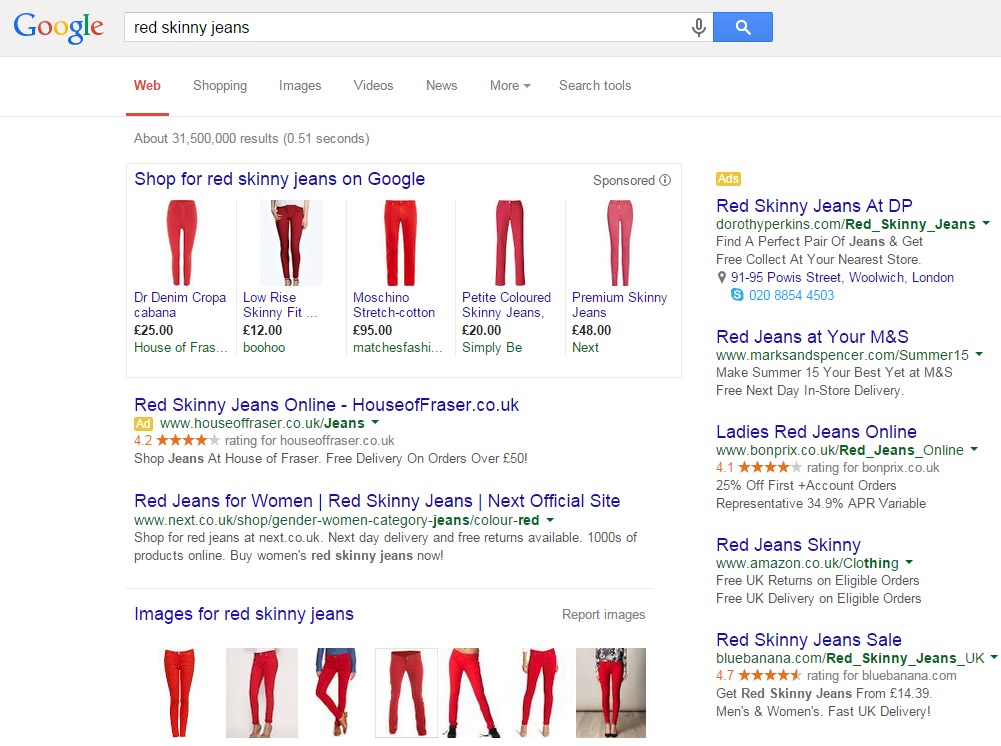Open Search tools
Screen dimensions: 1001x746
click(595, 86)
